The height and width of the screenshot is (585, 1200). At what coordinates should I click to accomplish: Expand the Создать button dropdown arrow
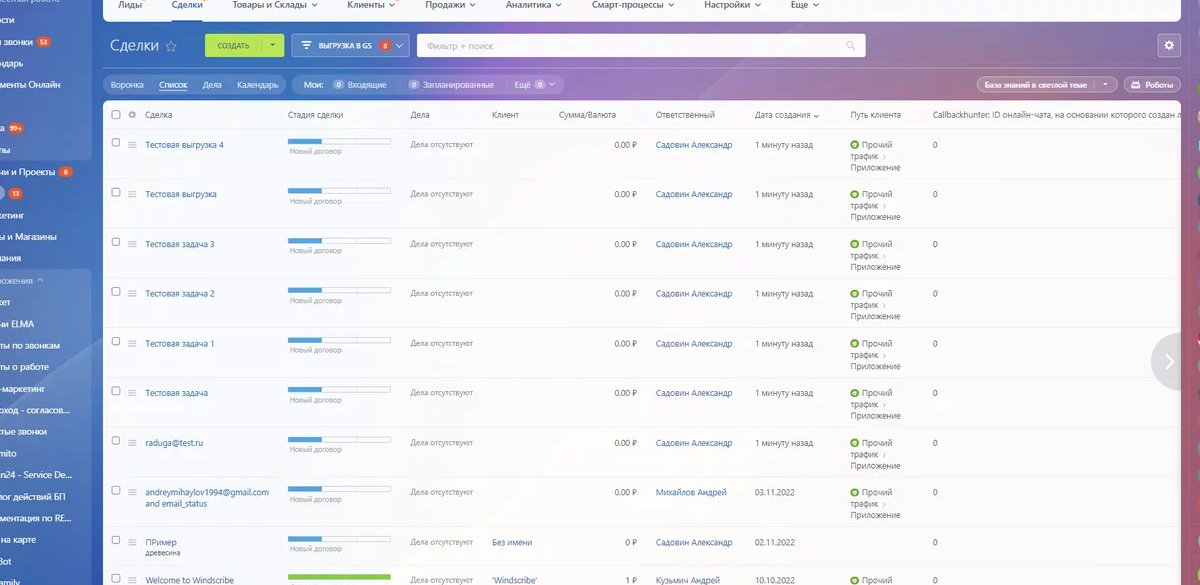coord(273,46)
